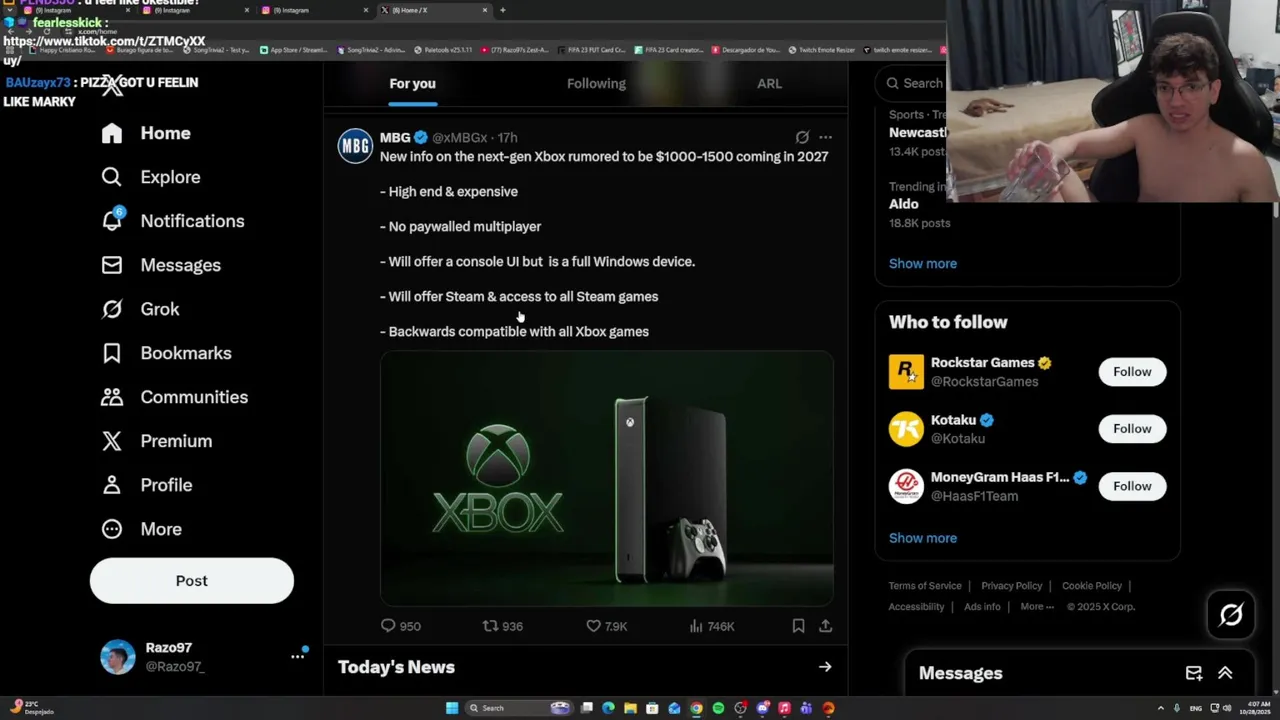Expand the Messages drawer
1280x720 pixels.
point(1225,674)
